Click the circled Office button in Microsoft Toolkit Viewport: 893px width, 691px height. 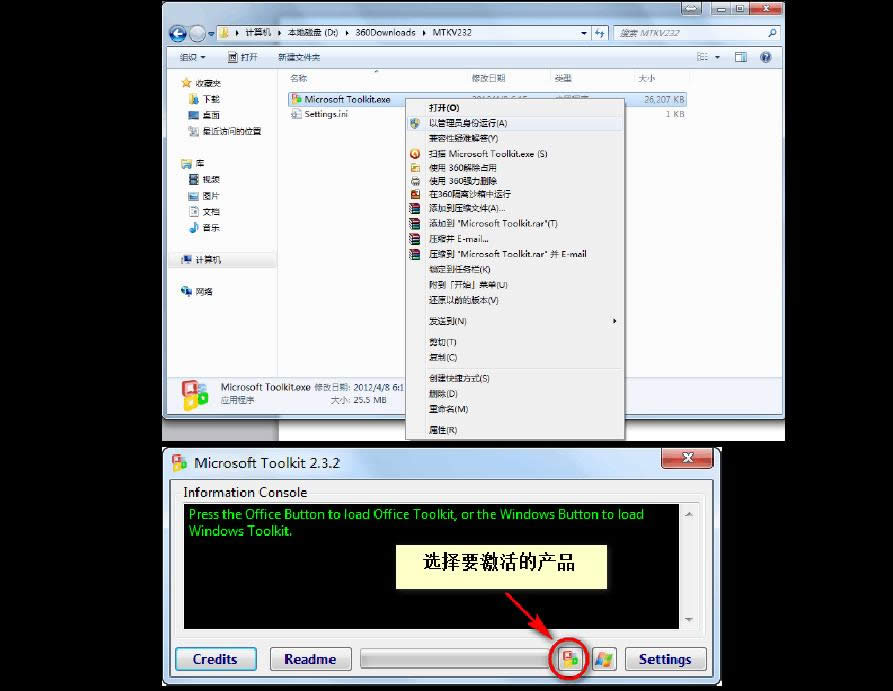coord(570,659)
